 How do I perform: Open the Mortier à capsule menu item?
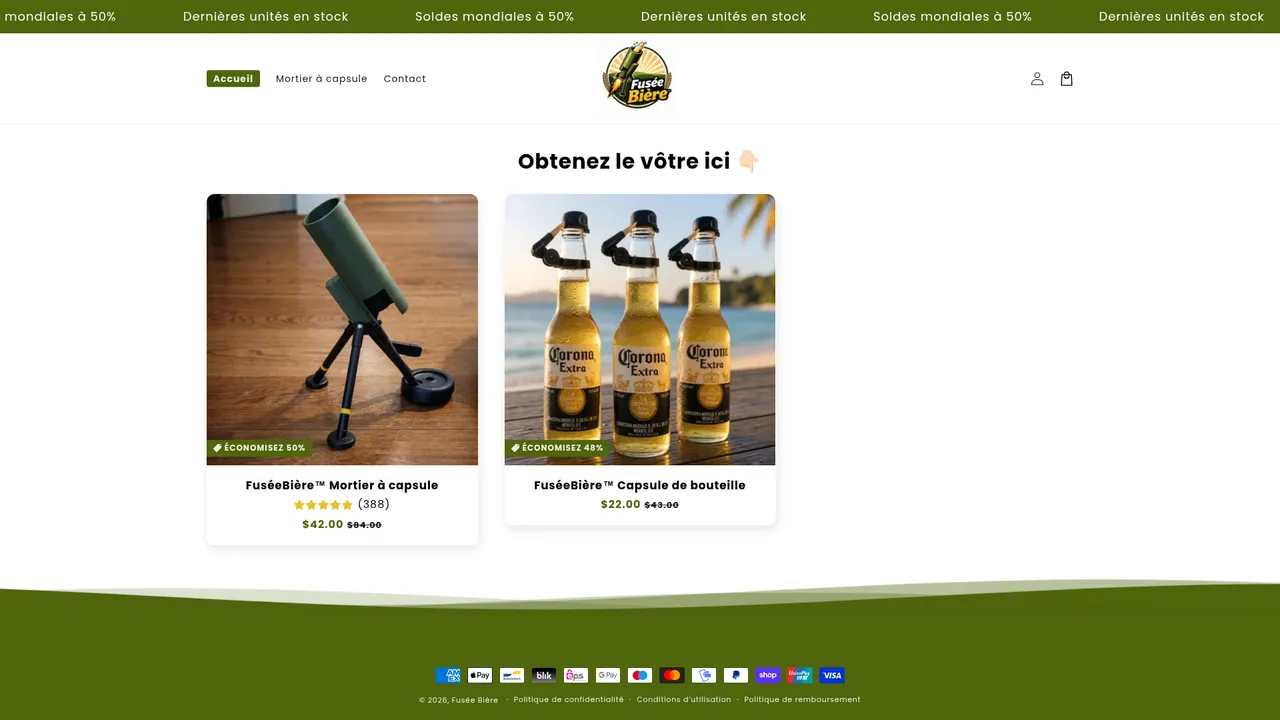pos(322,79)
